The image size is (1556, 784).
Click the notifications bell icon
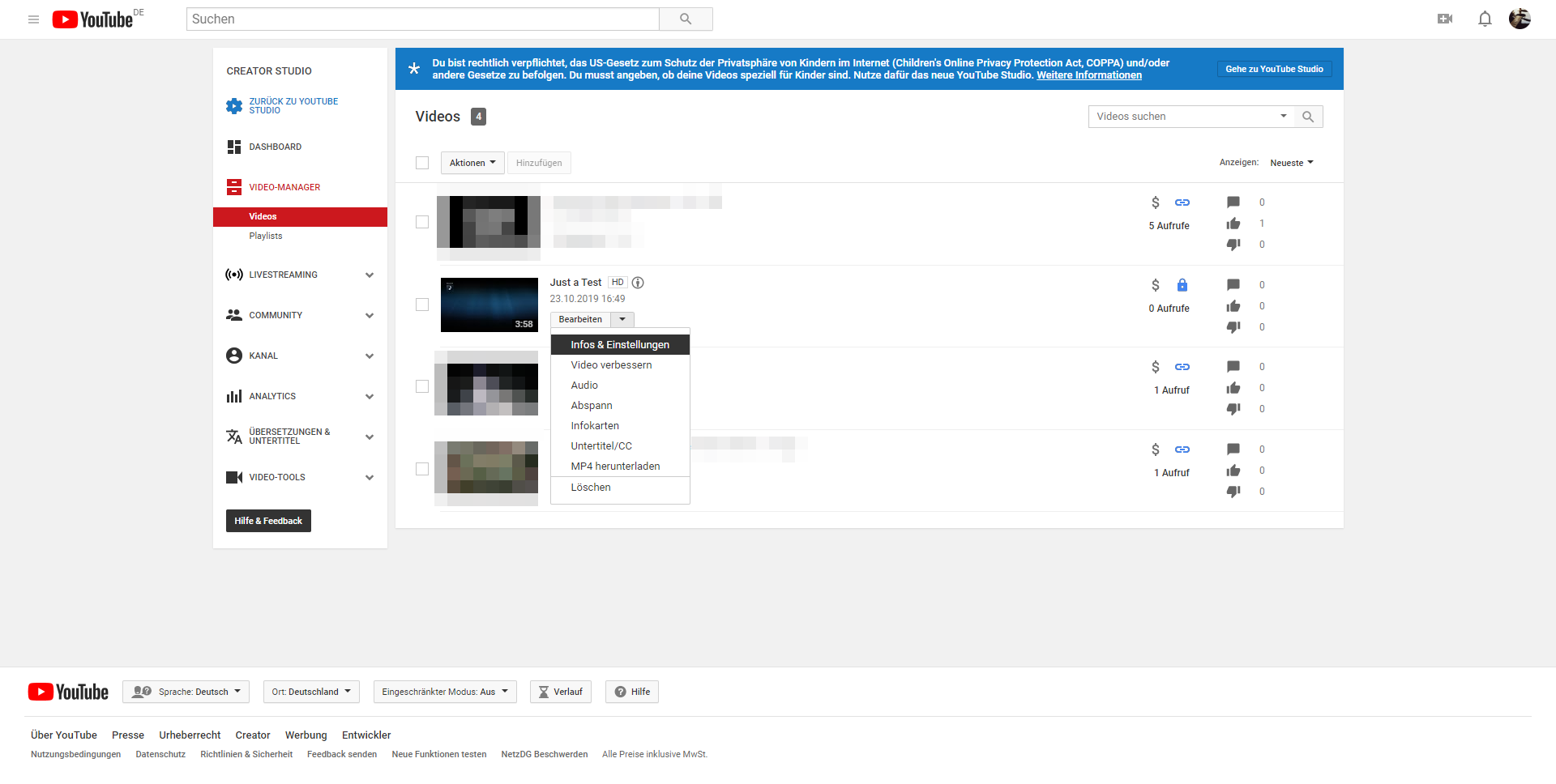coord(1485,19)
